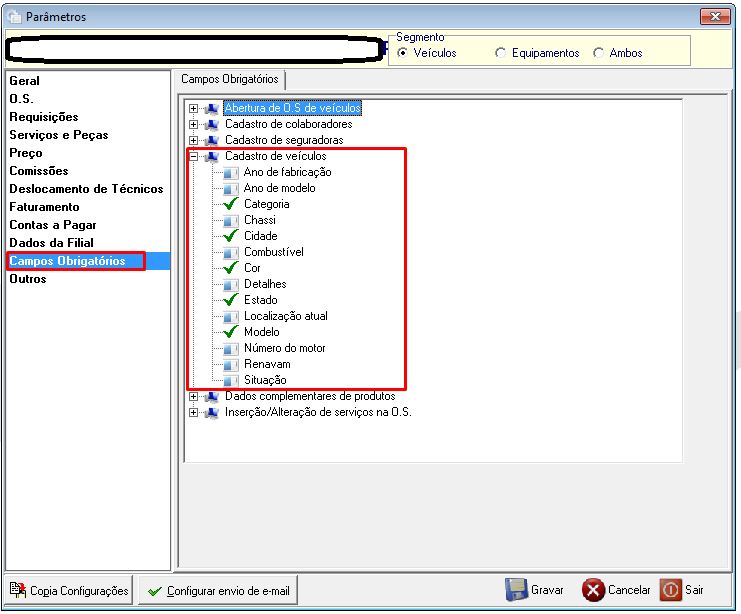The height and width of the screenshot is (614, 741).
Task: Select the Veículos segment radio button
Action: pyautogui.click(x=403, y=53)
